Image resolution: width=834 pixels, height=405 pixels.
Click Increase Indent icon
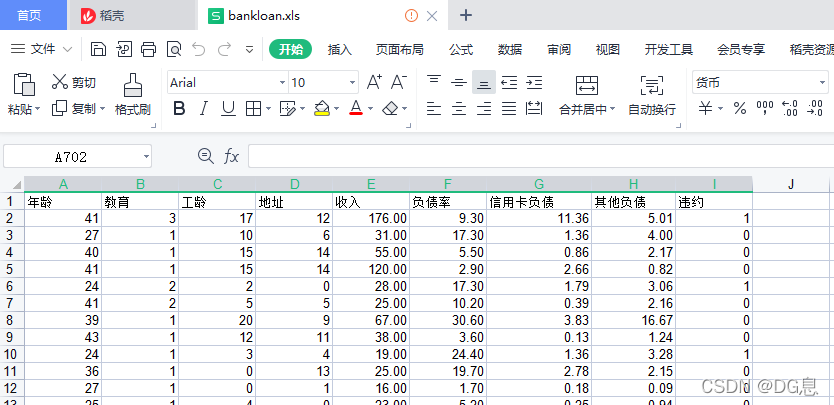pyautogui.click(x=534, y=82)
